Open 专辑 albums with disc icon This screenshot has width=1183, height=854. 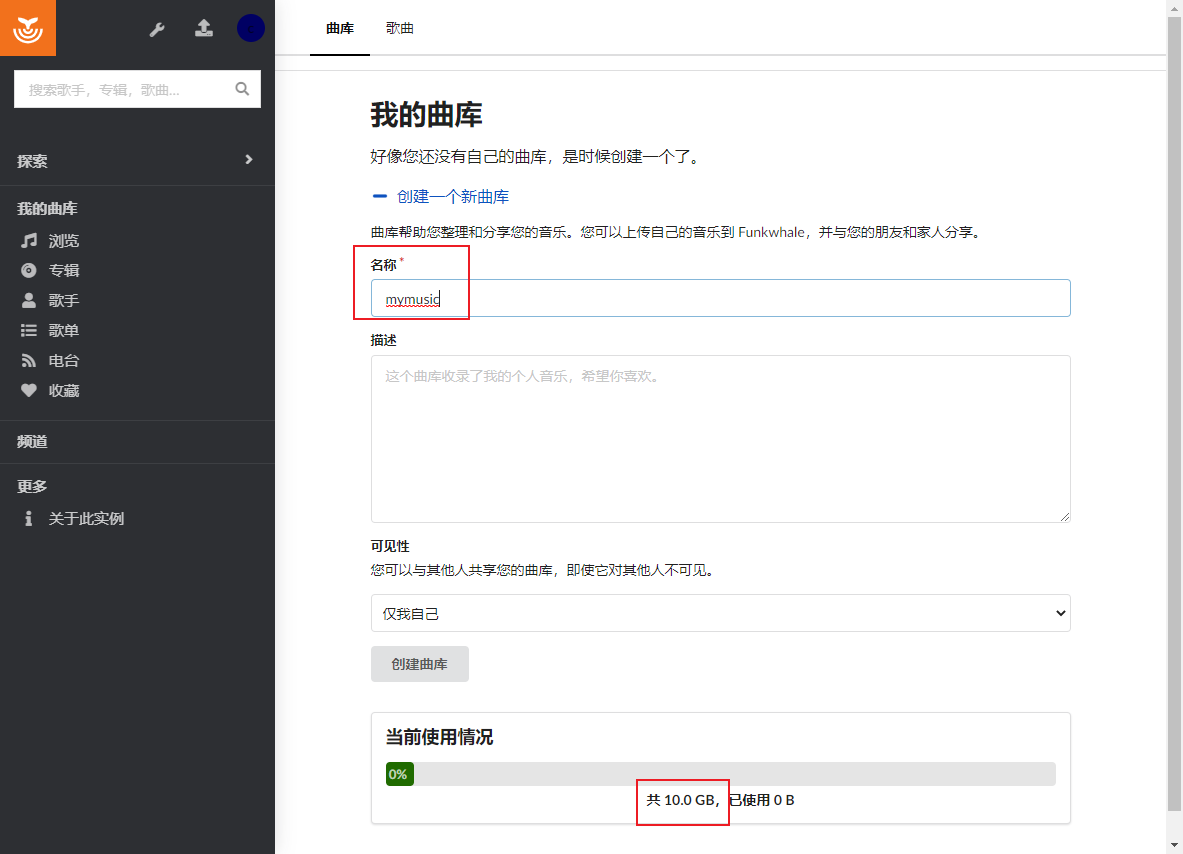point(50,270)
